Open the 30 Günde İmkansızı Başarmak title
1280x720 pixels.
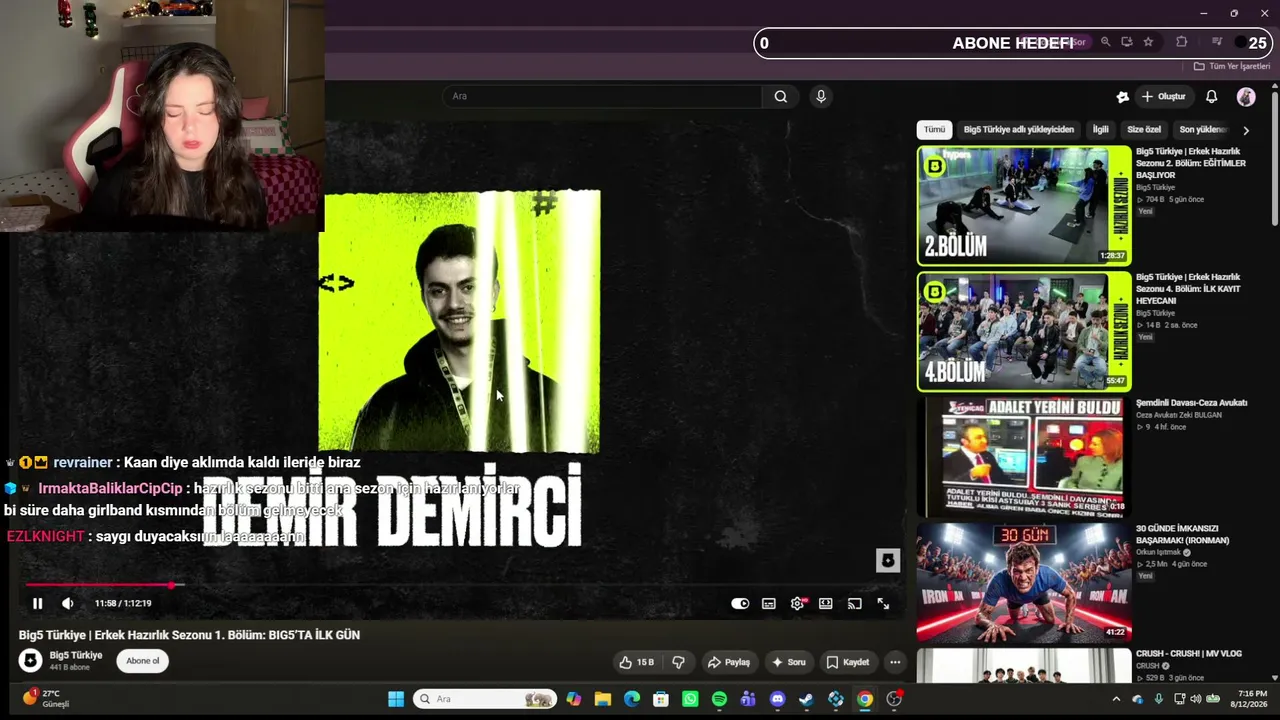click(1182, 534)
